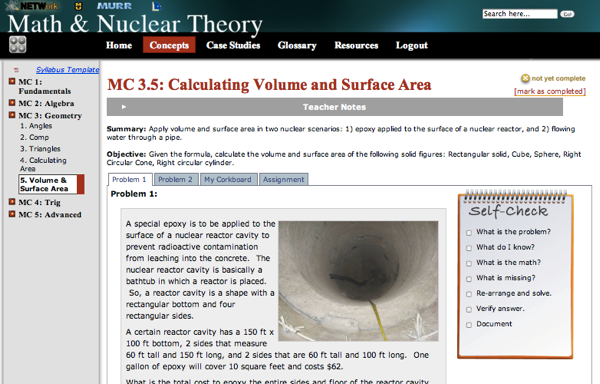Screen dimensions: 600x384
Task: Click in the 'Search here...' field
Action: click(520, 14)
